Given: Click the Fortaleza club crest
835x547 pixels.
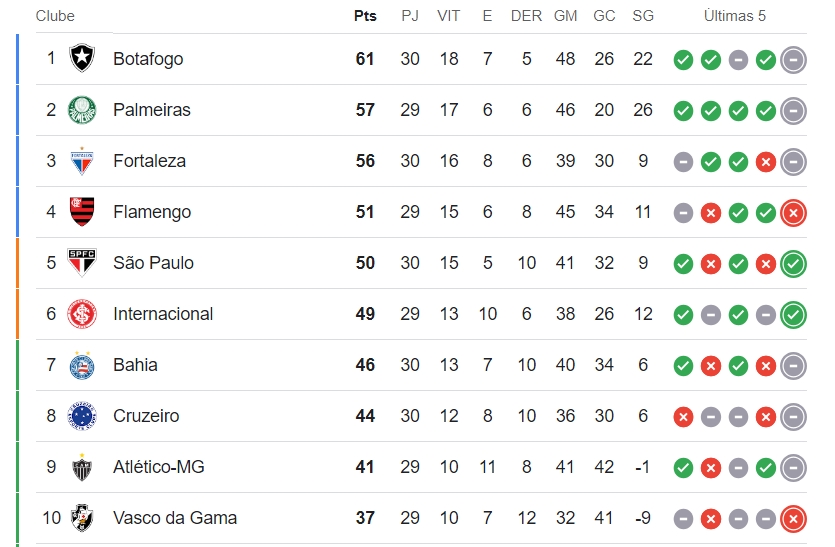Looking at the screenshot, I should click(82, 161).
